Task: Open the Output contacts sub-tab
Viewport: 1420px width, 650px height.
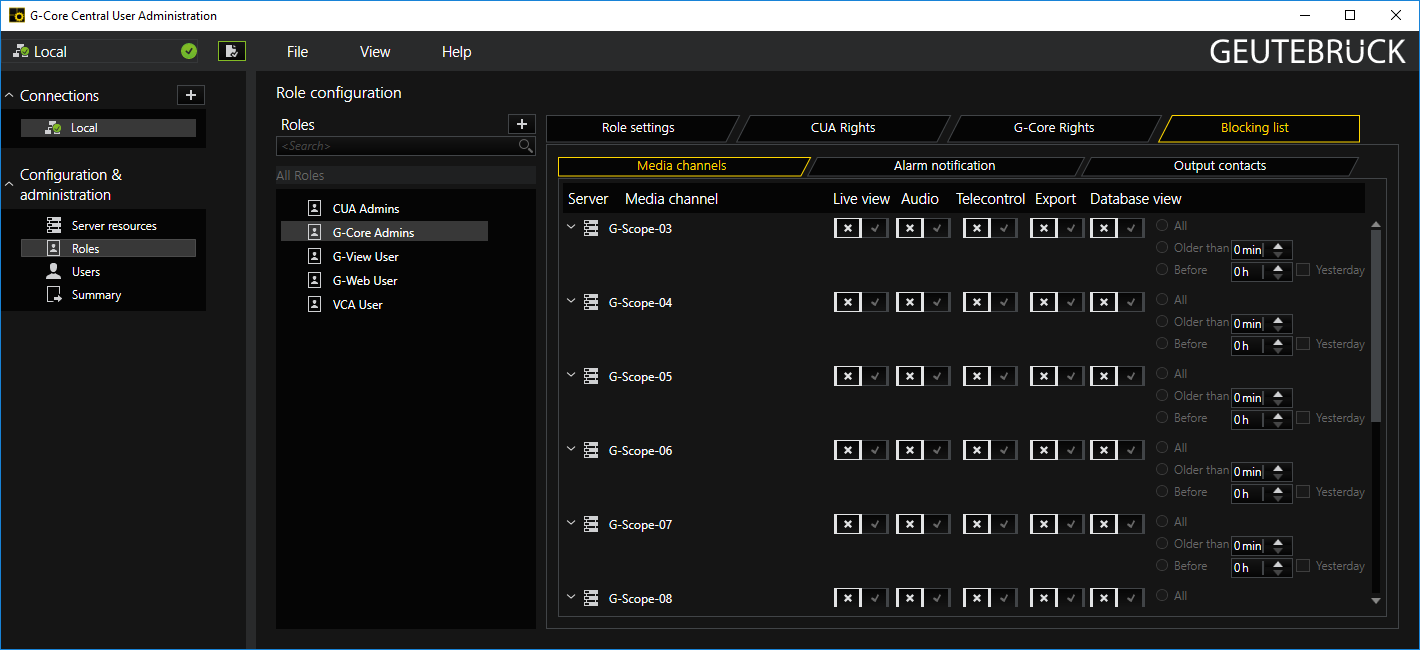Action: 1220,166
